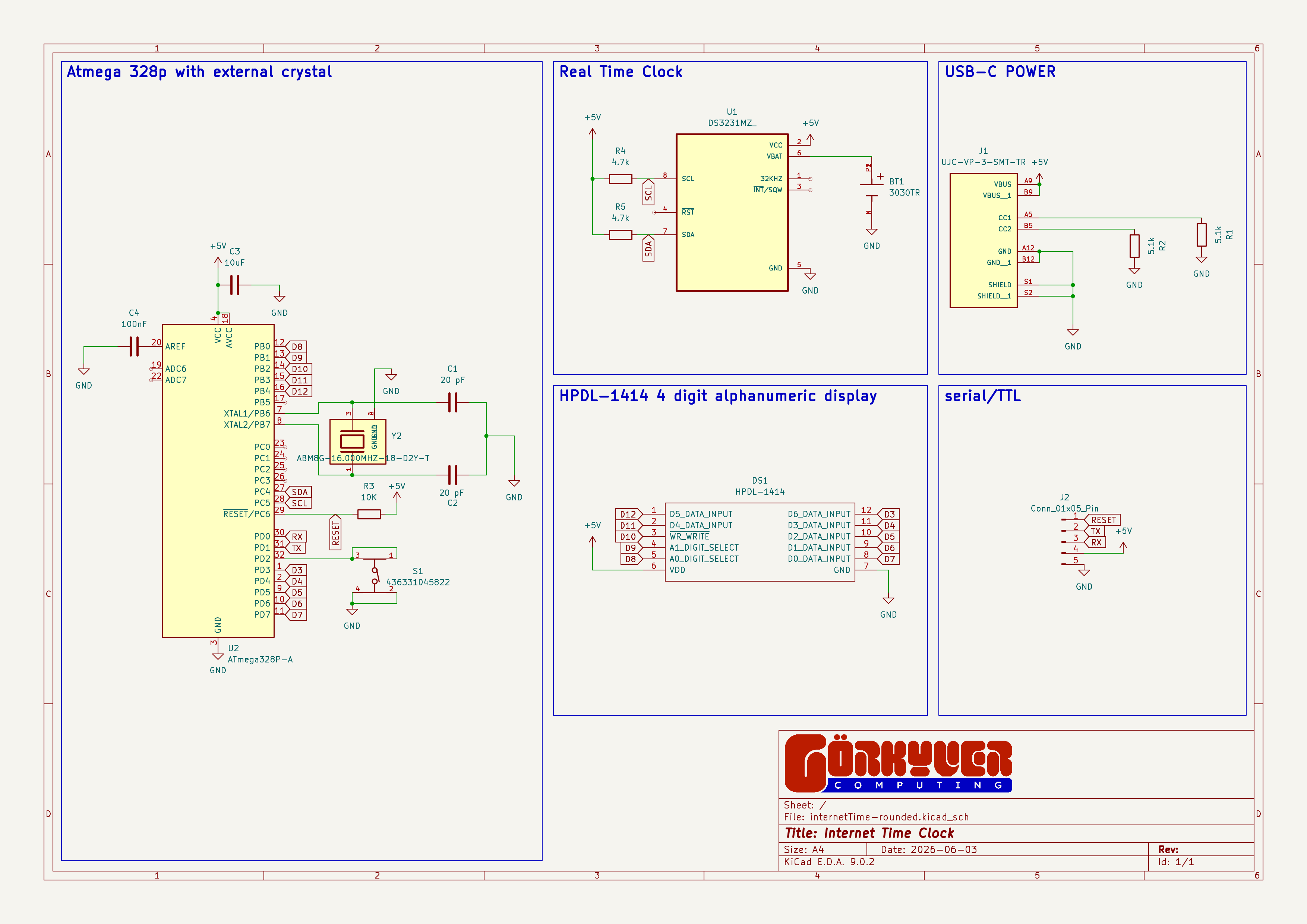Select the ATmega328P-A chip symbol U2
The image size is (1307, 924).
[x=218, y=481]
